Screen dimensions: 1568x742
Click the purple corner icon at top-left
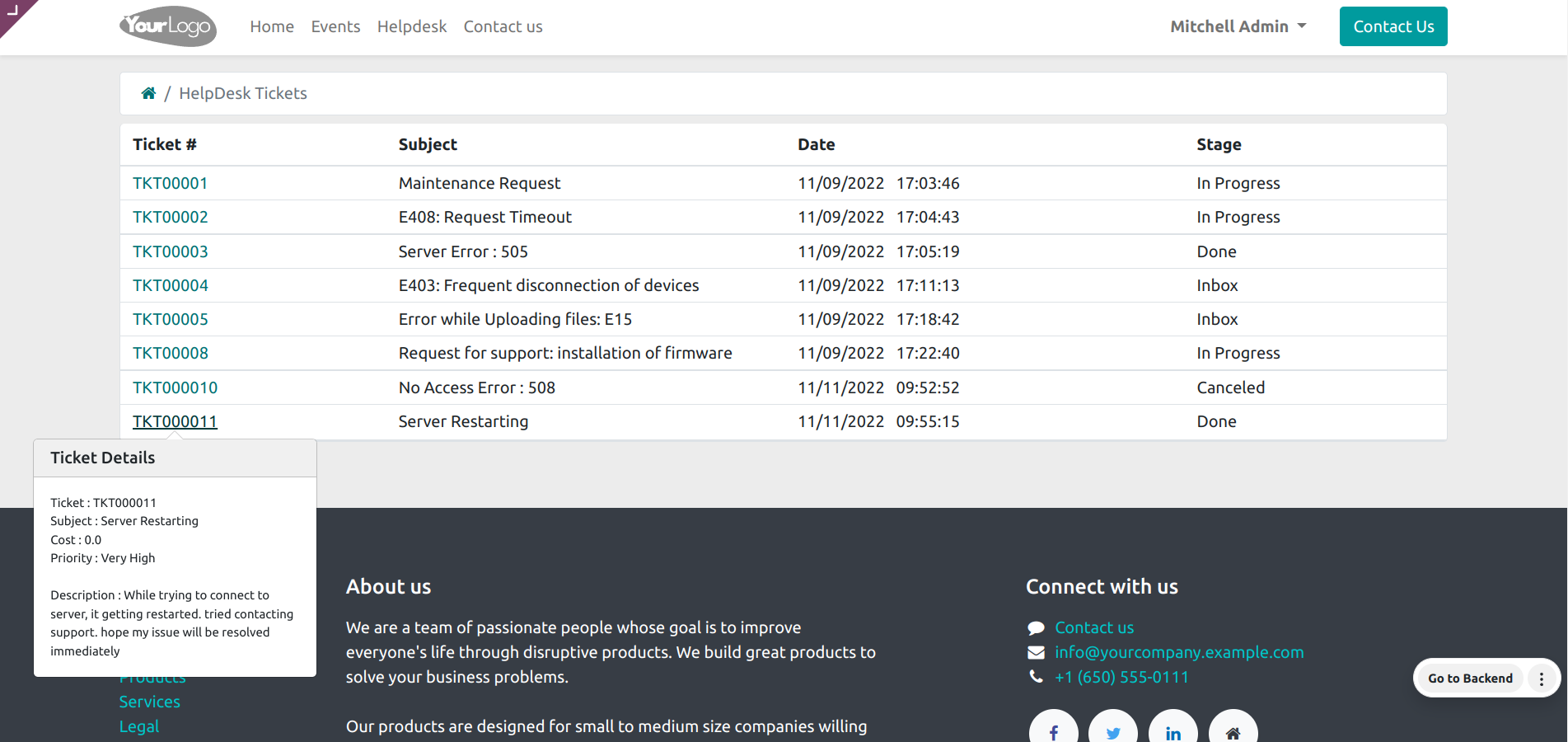click(13, 12)
